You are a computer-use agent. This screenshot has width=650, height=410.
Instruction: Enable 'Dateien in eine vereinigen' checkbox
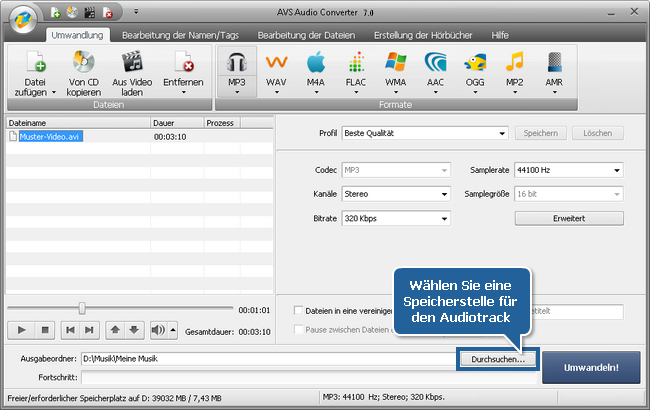click(x=298, y=310)
